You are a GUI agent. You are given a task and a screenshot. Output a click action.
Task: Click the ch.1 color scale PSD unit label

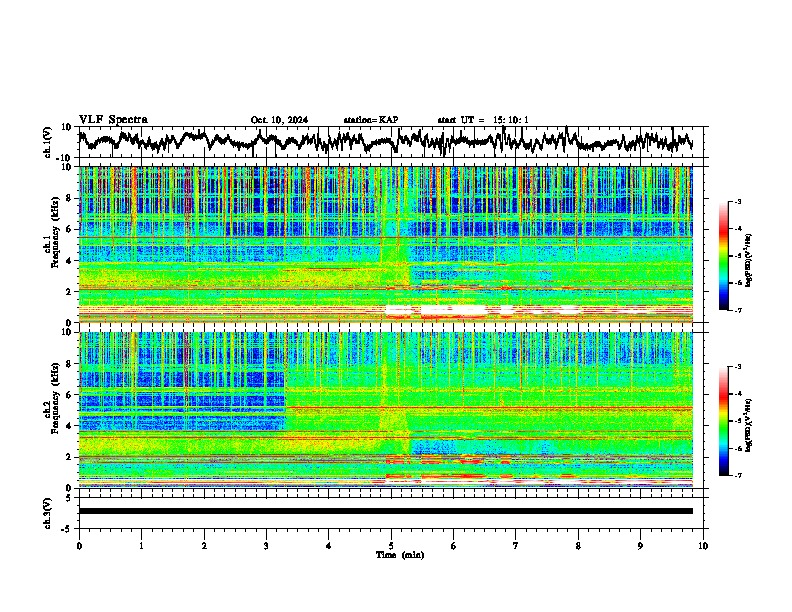tap(748, 261)
